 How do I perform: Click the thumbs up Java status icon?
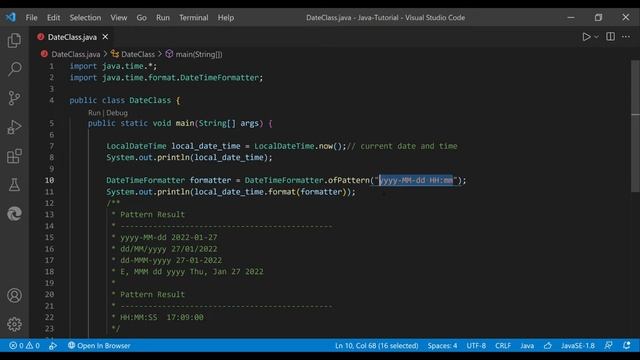(548, 345)
